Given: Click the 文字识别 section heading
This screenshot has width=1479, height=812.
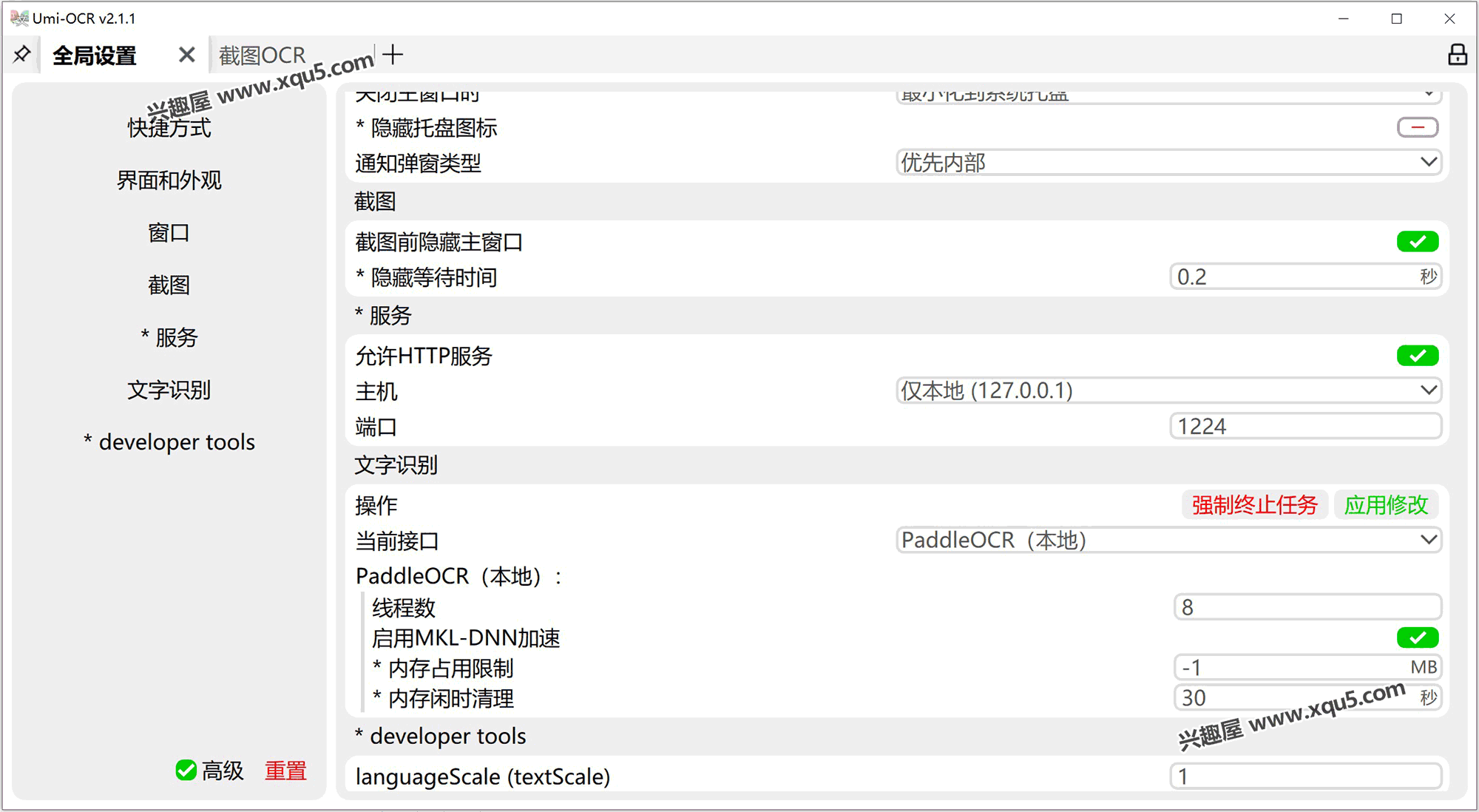Looking at the screenshot, I should (396, 465).
